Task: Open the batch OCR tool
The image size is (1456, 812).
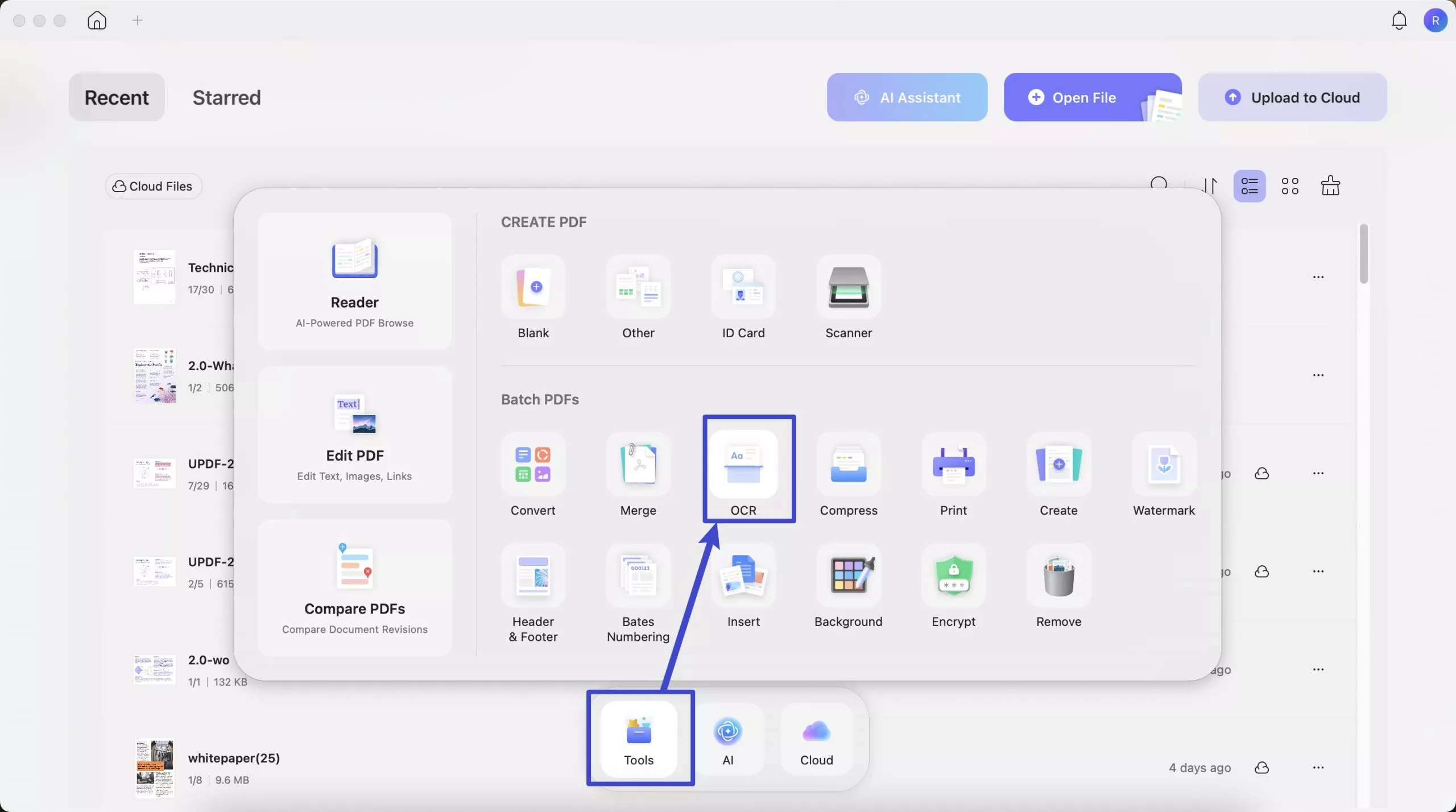Action: point(743,465)
